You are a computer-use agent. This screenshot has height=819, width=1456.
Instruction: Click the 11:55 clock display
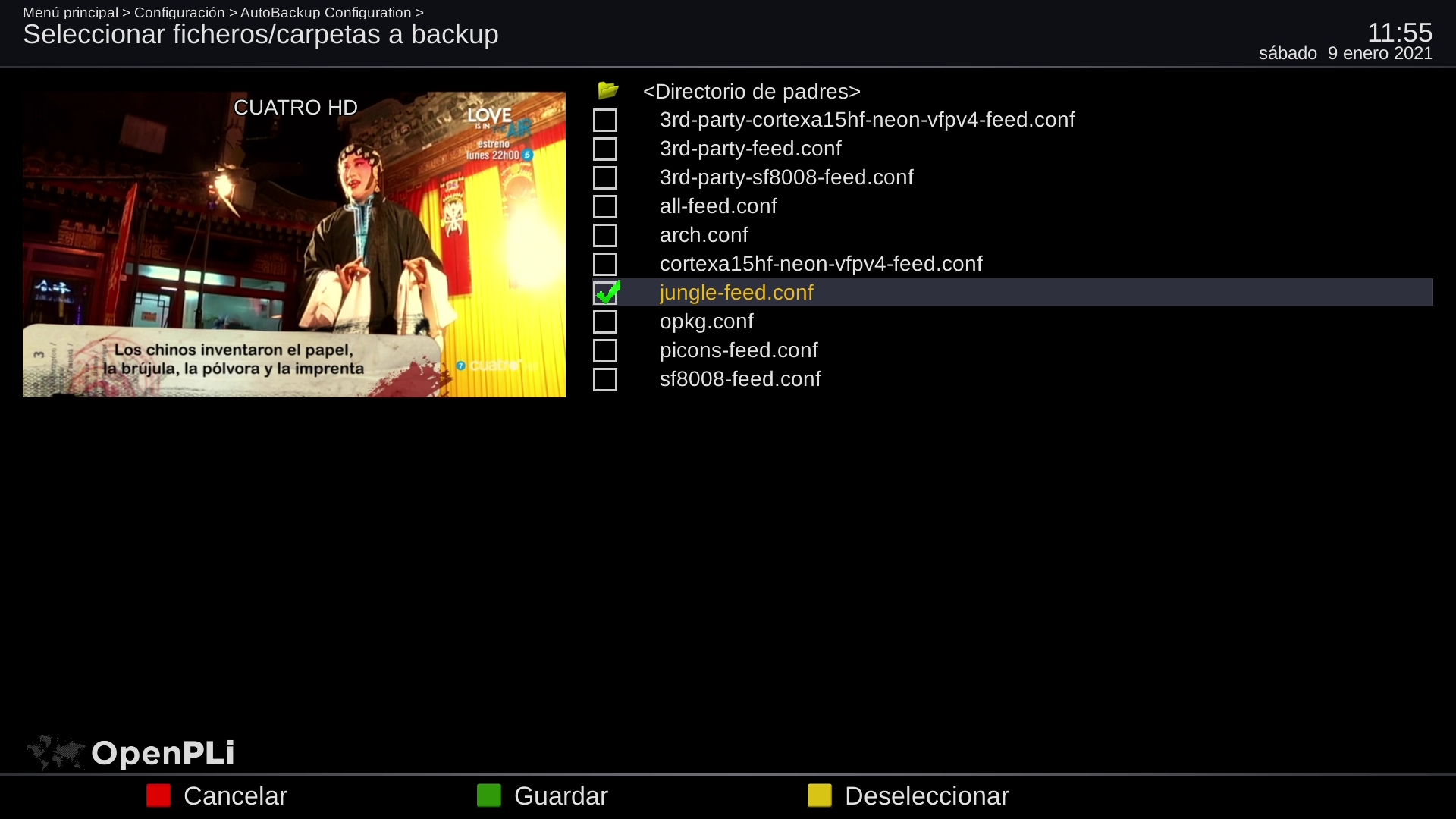1399,33
